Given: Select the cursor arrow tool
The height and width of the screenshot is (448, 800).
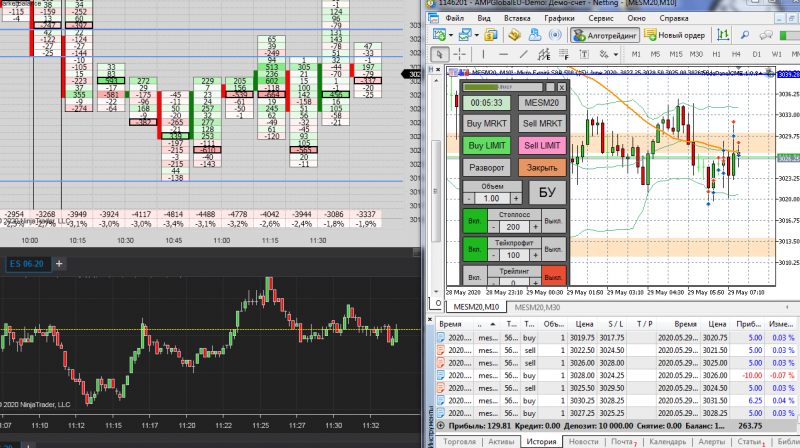Looking at the screenshot, I should point(439,54).
